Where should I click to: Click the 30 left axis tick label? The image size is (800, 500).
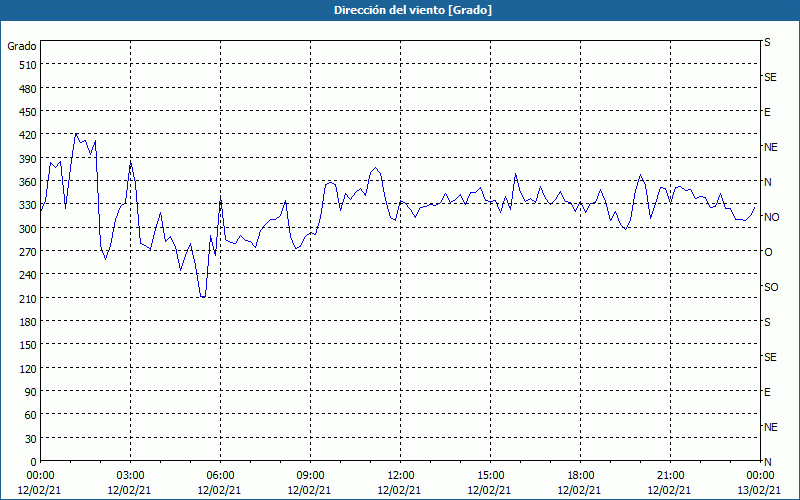(x=31, y=439)
